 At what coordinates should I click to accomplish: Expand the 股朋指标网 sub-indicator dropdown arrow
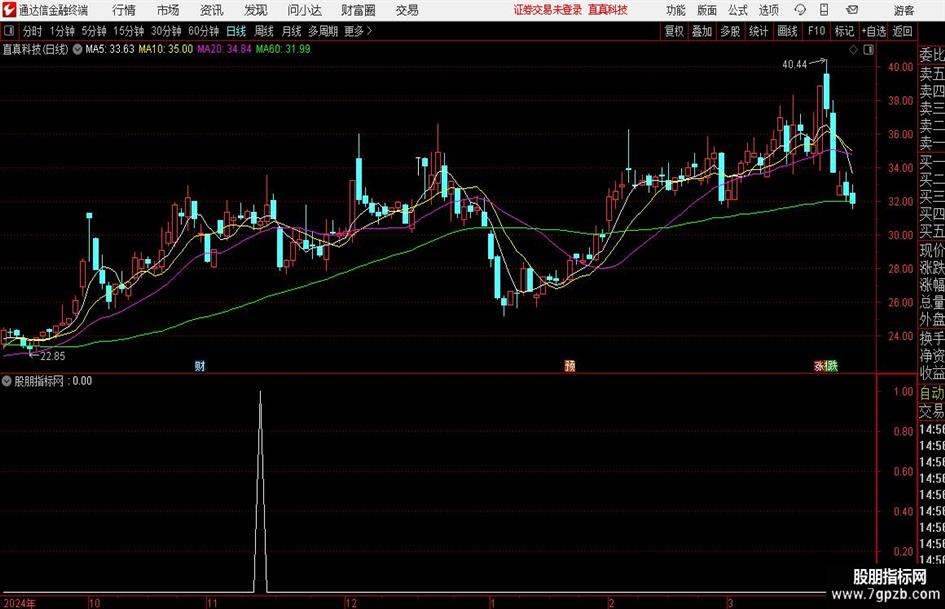7,381
